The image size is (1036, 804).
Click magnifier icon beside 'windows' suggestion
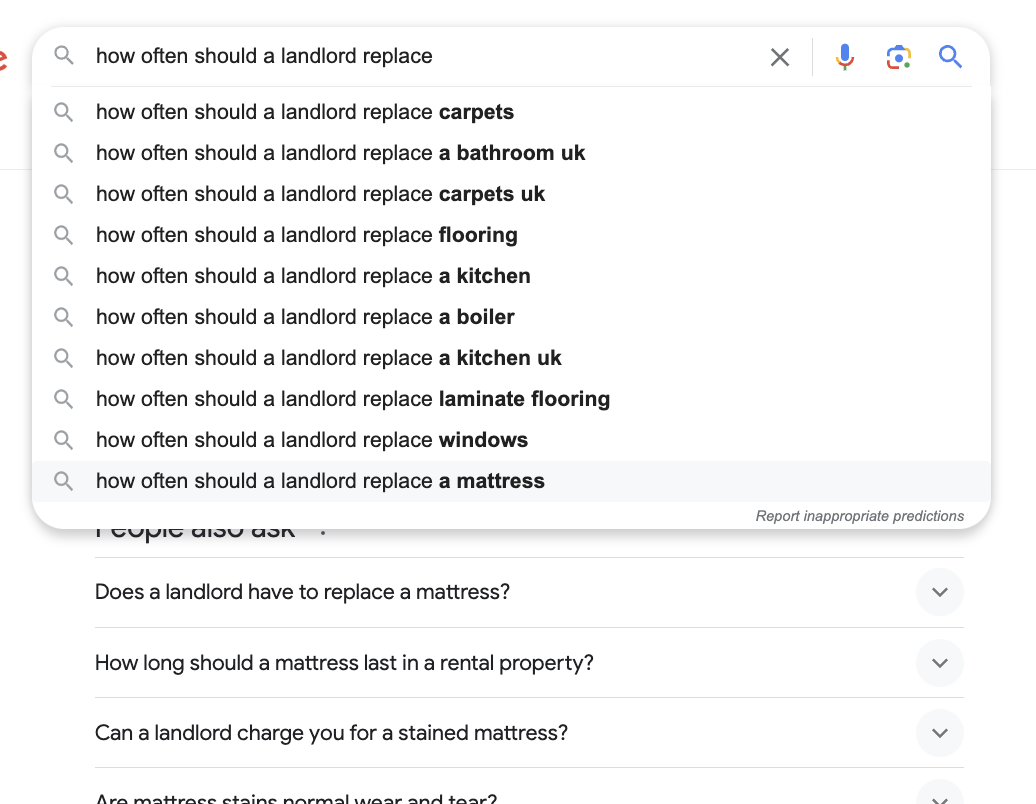coord(64,440)
